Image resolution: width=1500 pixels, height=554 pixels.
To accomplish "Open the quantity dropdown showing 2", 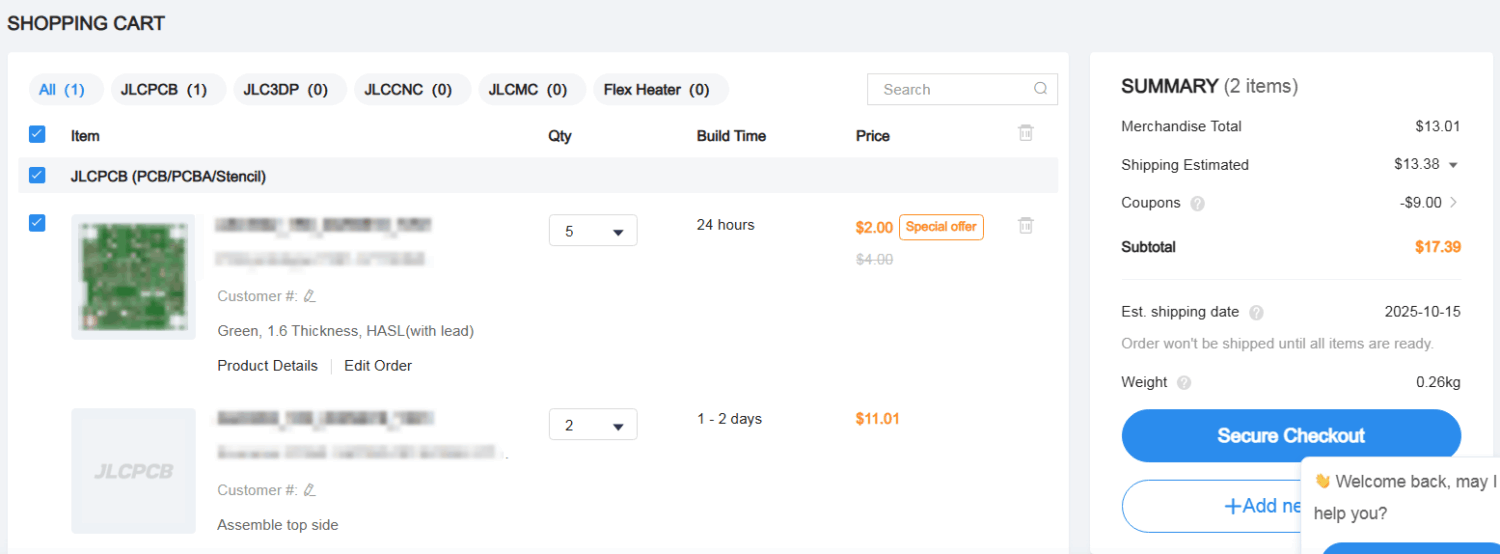I will point(593,425).
